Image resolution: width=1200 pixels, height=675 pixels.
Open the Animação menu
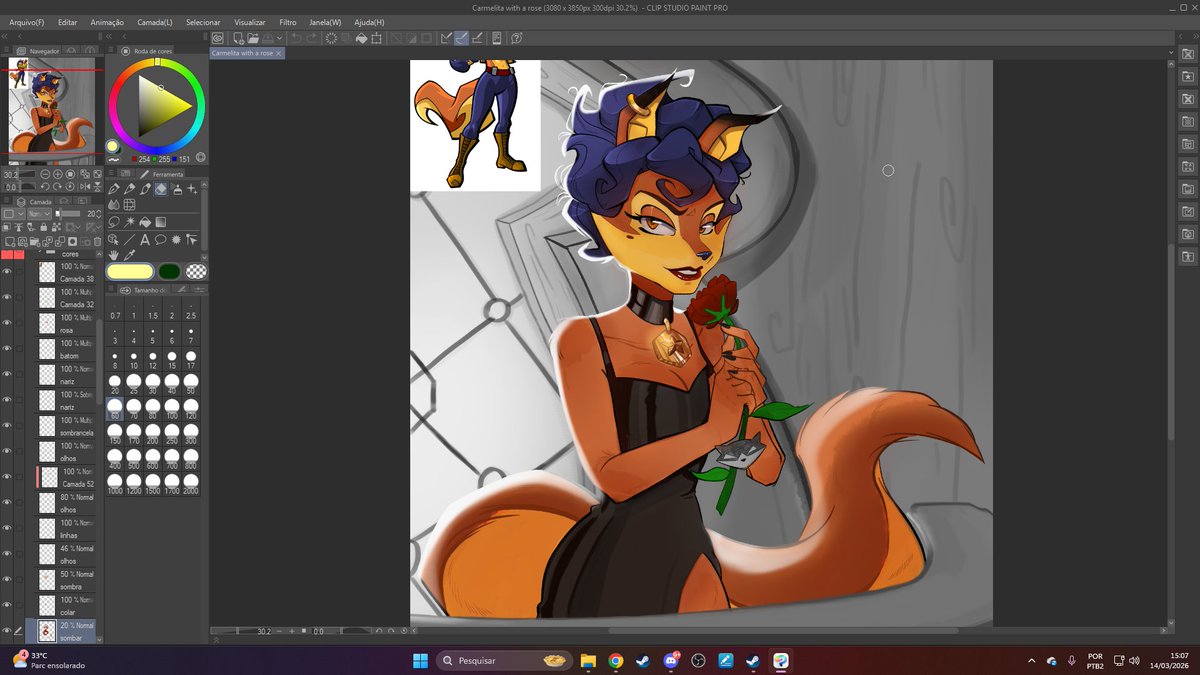click(x=107, y=21)
